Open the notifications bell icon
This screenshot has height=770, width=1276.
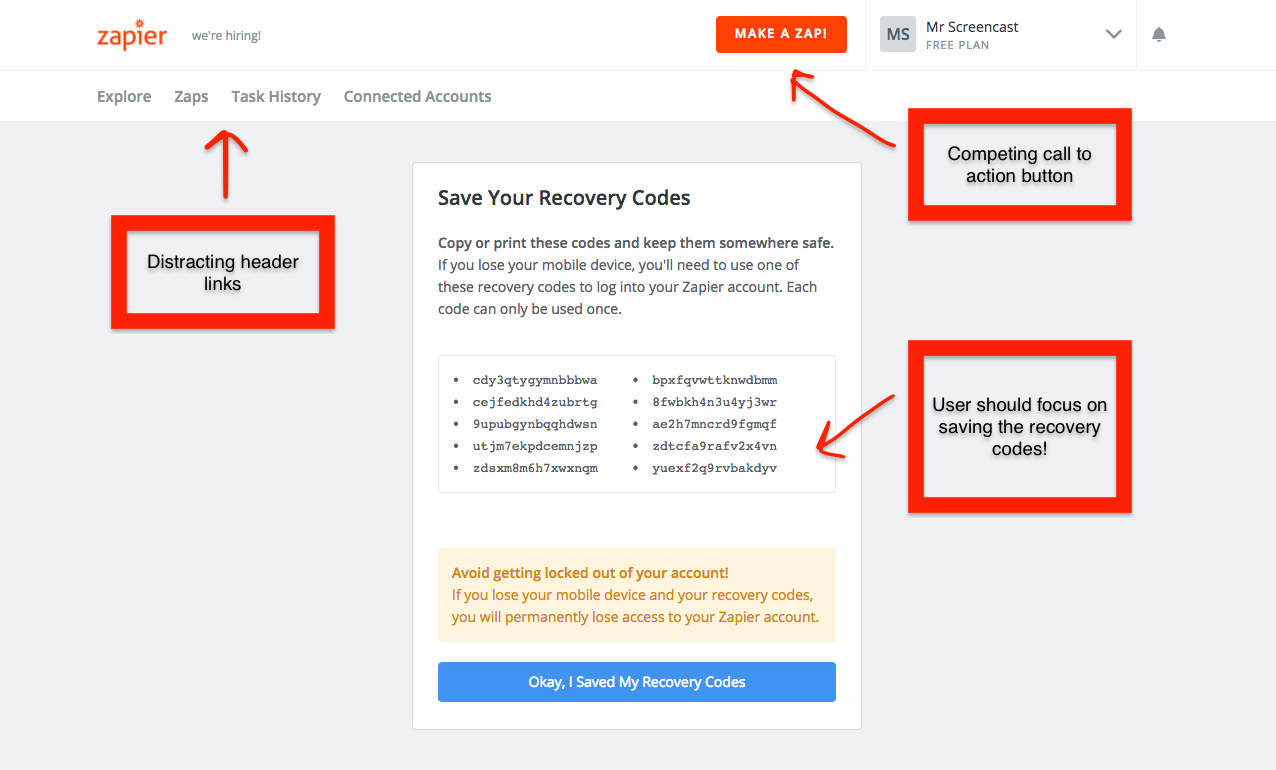[1158, 34]
